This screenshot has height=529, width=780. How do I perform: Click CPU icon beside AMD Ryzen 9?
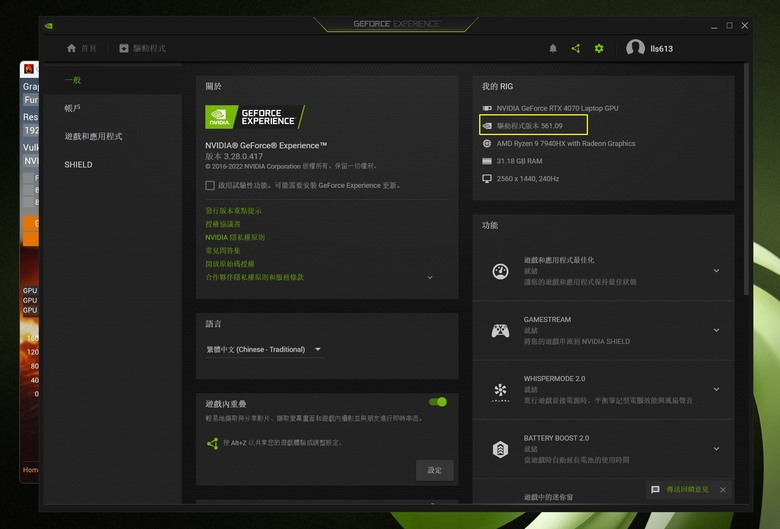[x=487, y=143]
